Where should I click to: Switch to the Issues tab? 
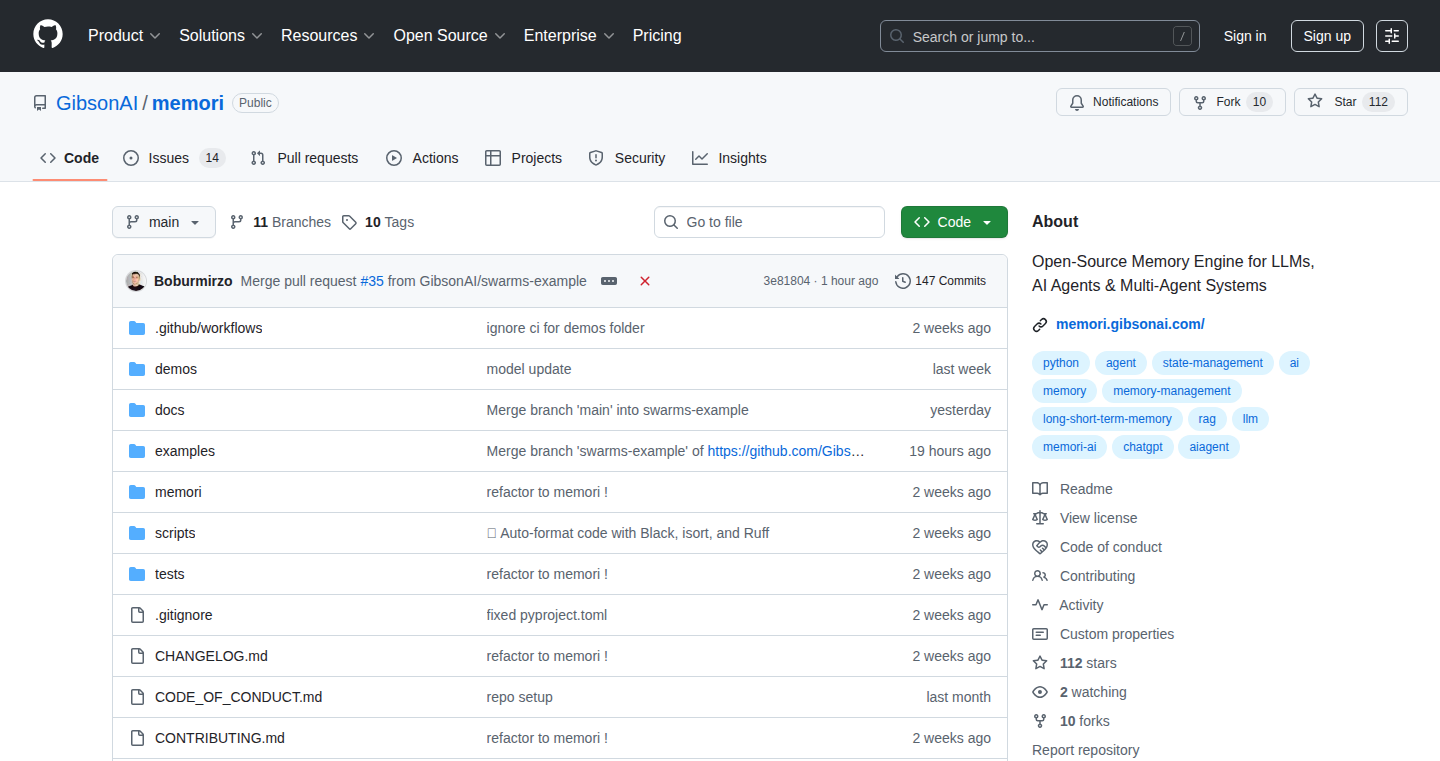174,158
